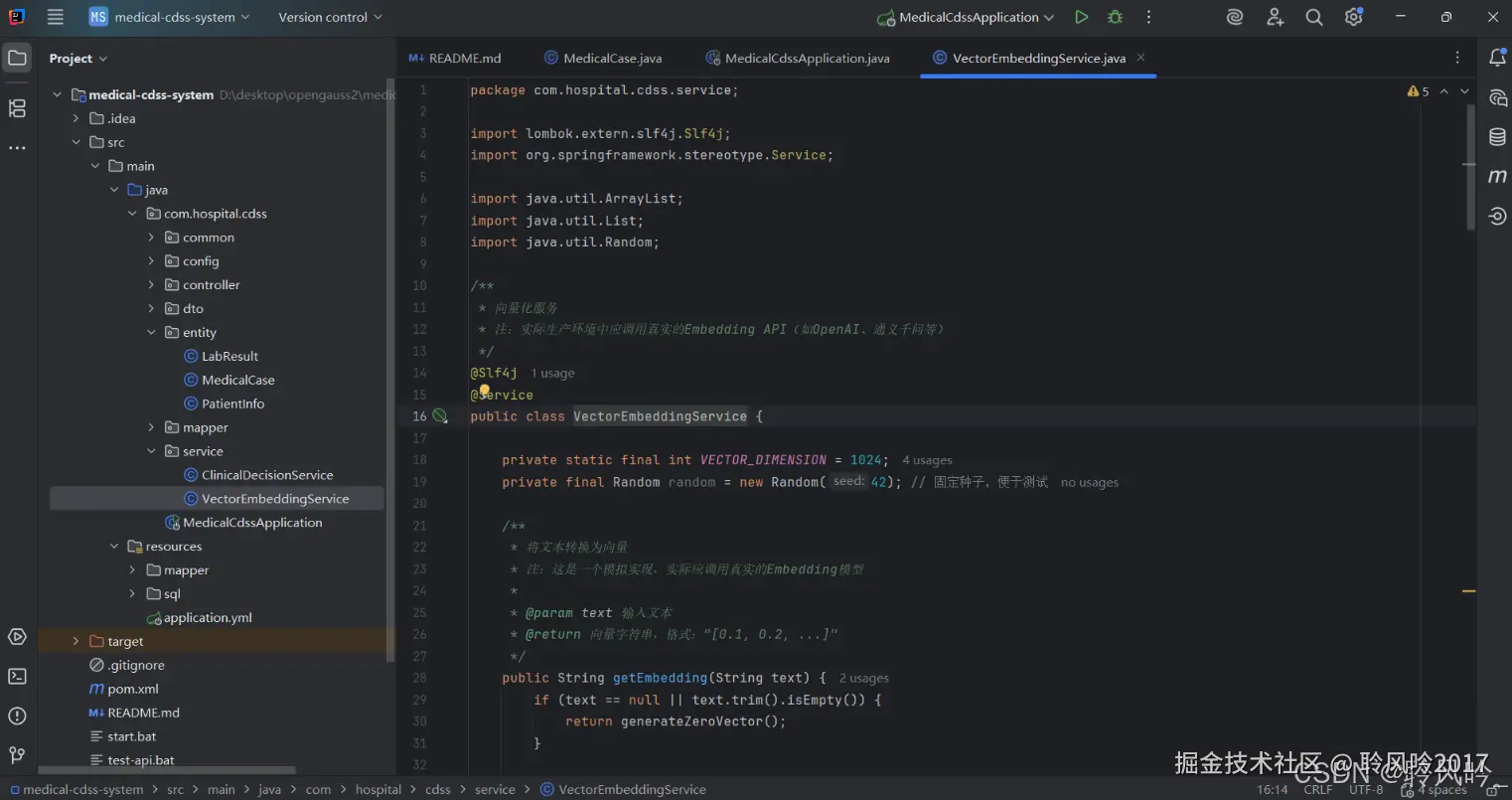Image resolution: width=1512 pixels, height=800 pixels.
Task: Open the Database tool window
Action: point(1497,137)
